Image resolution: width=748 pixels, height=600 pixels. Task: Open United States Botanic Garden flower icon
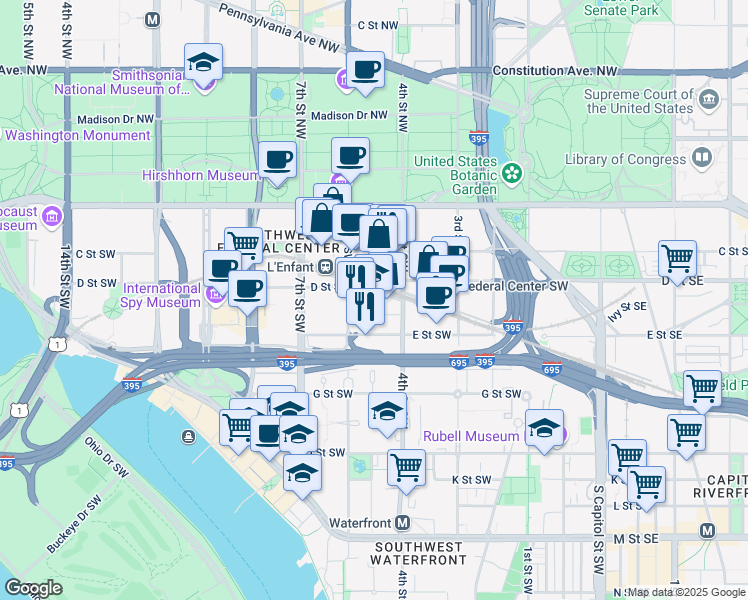point(511,173)
